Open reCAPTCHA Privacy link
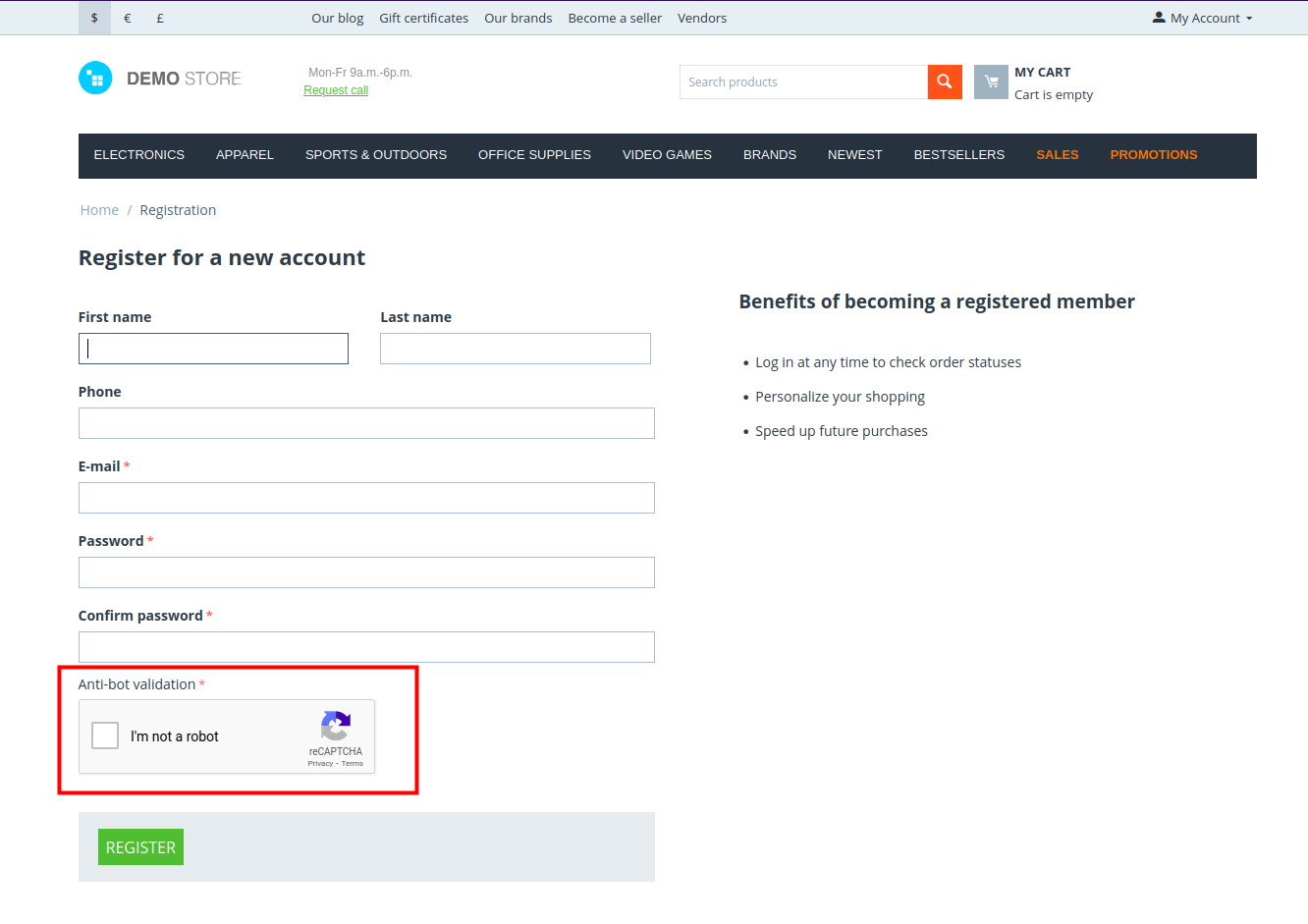This screenshot has width=1308, height=924. pyautogui.click(x=320, y=764)
